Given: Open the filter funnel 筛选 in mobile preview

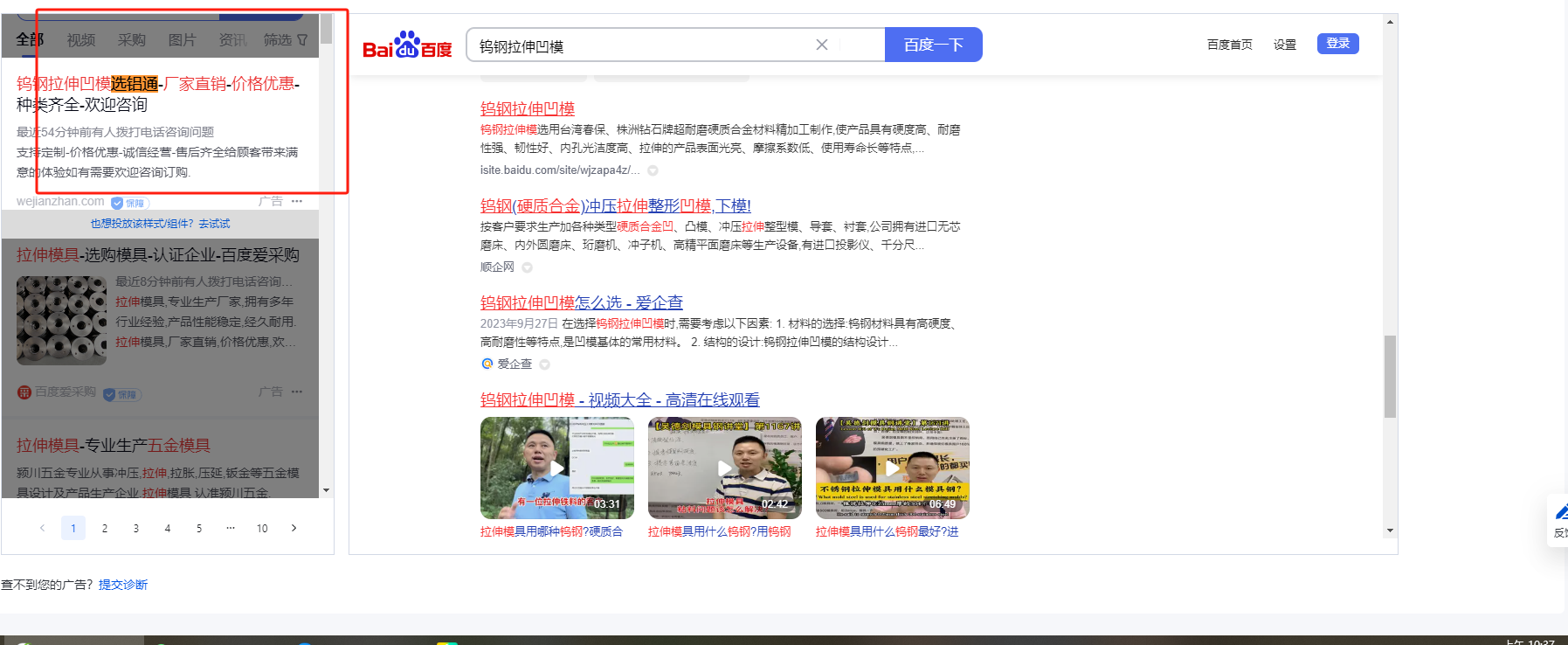Looking at the screenshot, I should pos(286,40).
